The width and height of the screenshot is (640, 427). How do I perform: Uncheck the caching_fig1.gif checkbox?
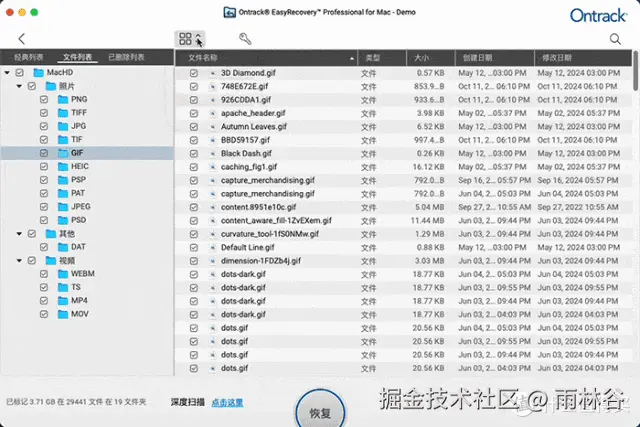coord(194,167)
